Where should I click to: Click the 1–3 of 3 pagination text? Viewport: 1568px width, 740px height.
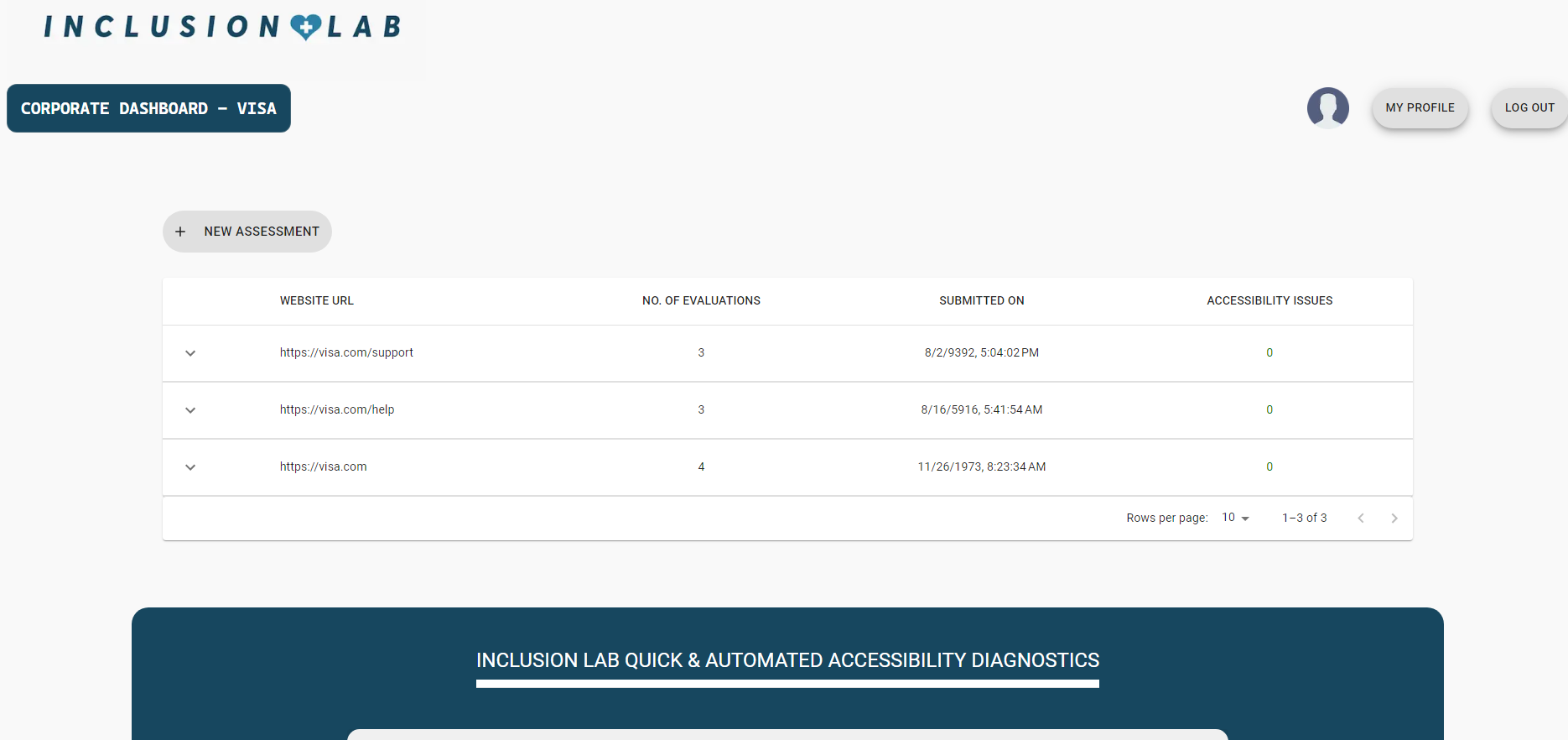1304,518
